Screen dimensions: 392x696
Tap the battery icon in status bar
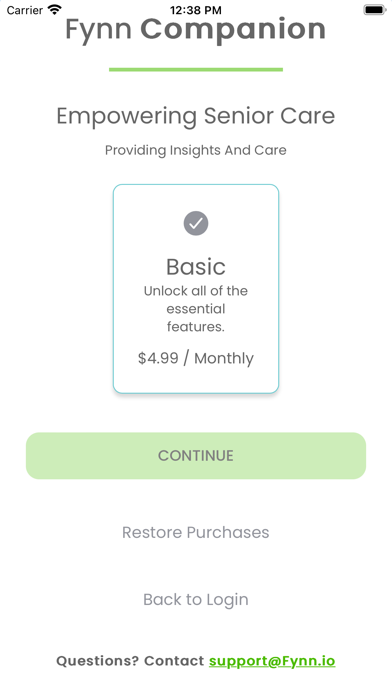tap(375, 10)
